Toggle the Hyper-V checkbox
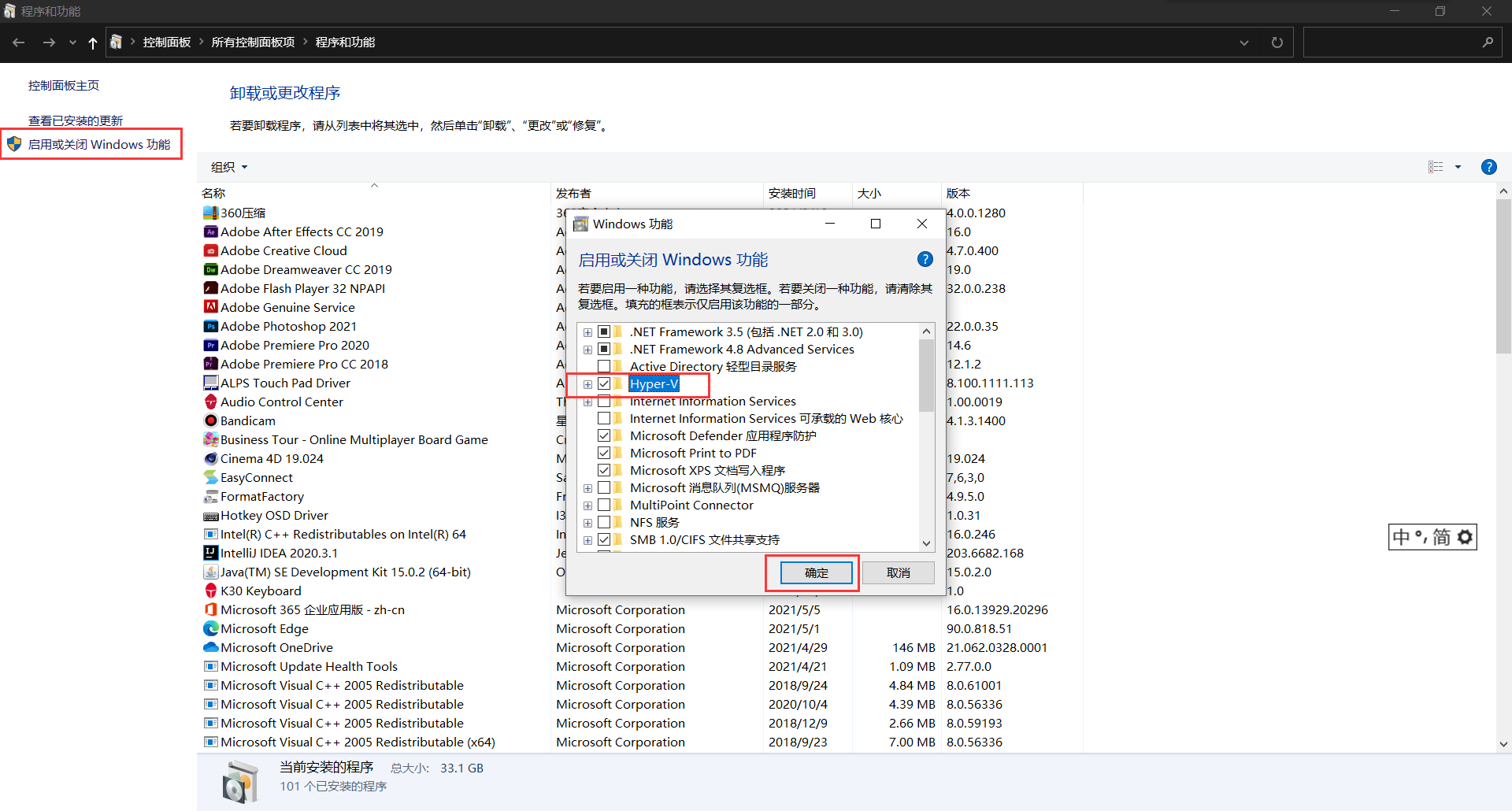1512x811 pixels. pos(604,383)
